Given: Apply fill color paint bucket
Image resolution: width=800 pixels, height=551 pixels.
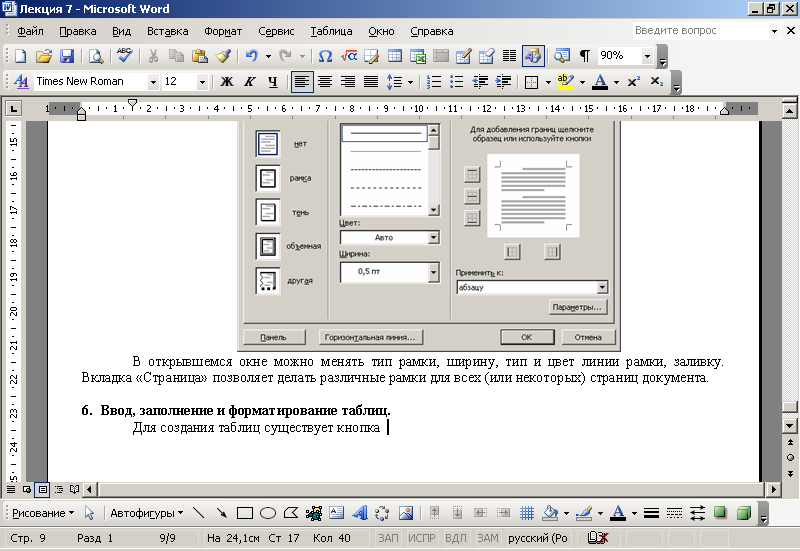Looking at the screenshot, I should click(x=550, y=513).
